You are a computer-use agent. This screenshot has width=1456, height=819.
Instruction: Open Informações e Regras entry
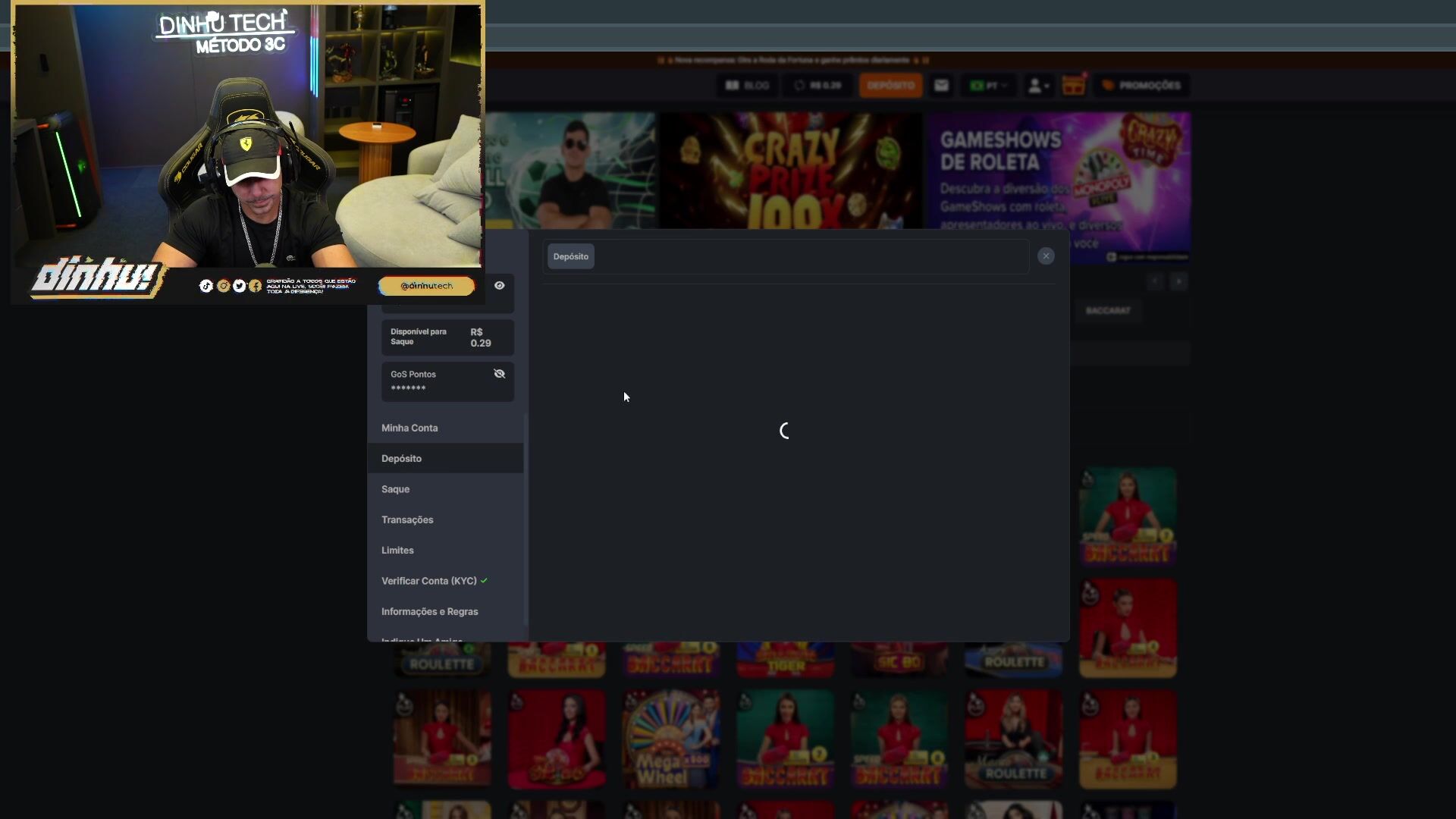pos(446,611)
